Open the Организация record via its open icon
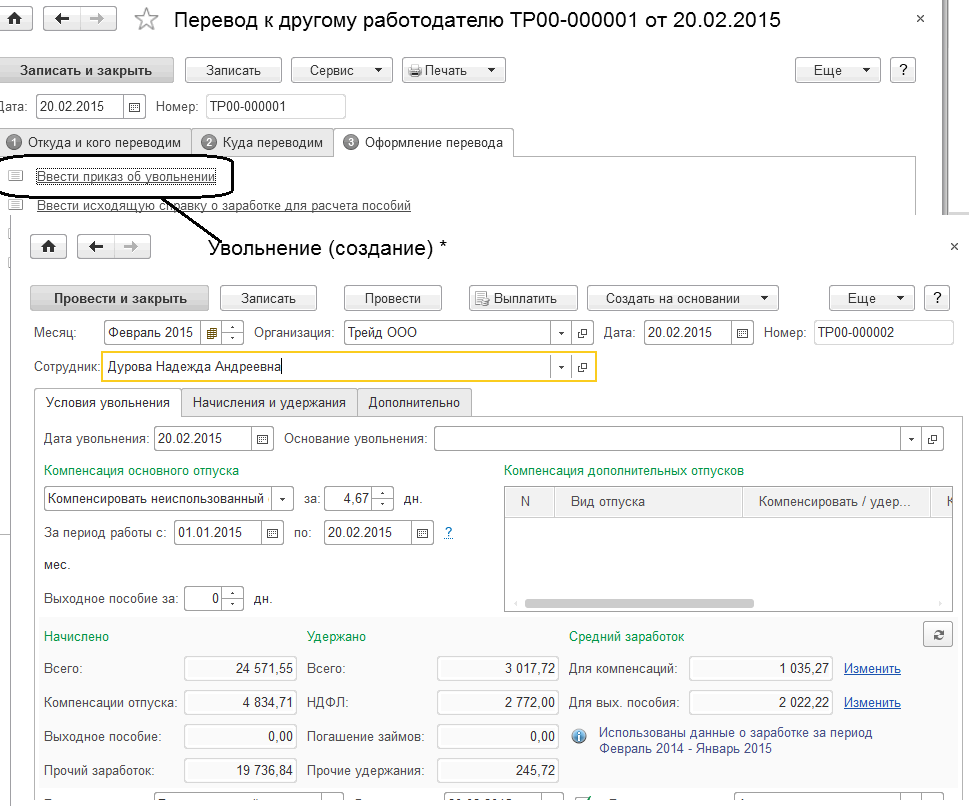The width and height of the screenshot is (969, 806). [x=584, y=333]
